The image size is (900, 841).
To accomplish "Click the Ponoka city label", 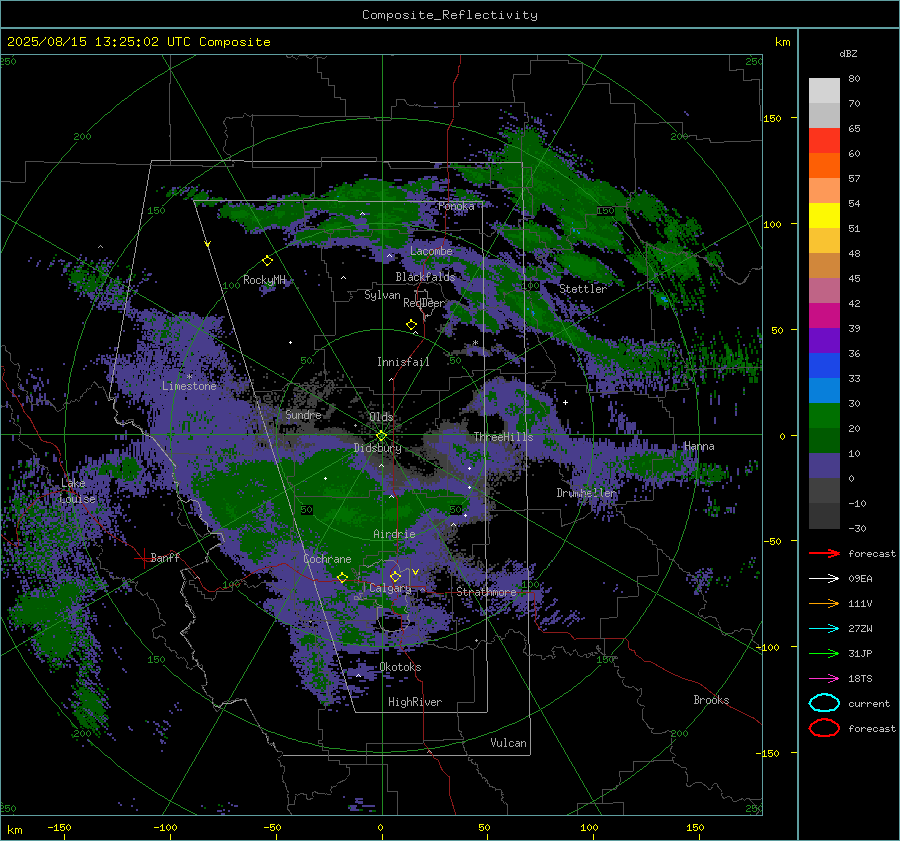I will tap(456, 206).
